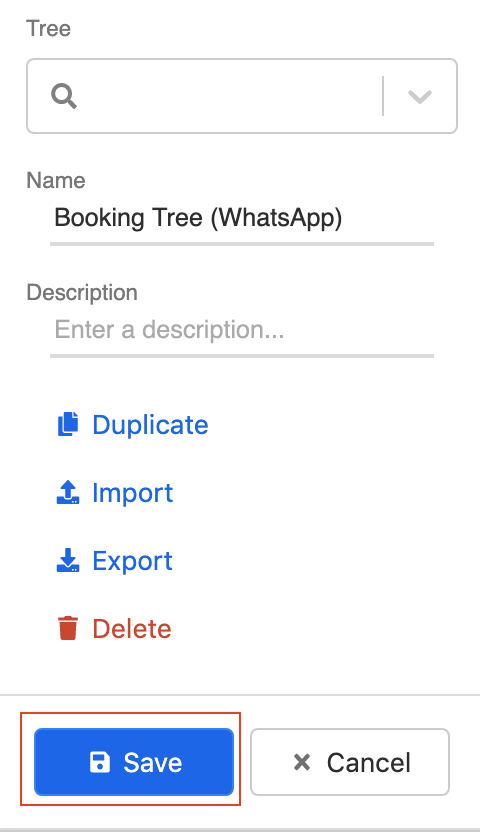Screen dimensions: 480x832
Task: Click the Duplicate copy icon
Action: tap(68, 424)
